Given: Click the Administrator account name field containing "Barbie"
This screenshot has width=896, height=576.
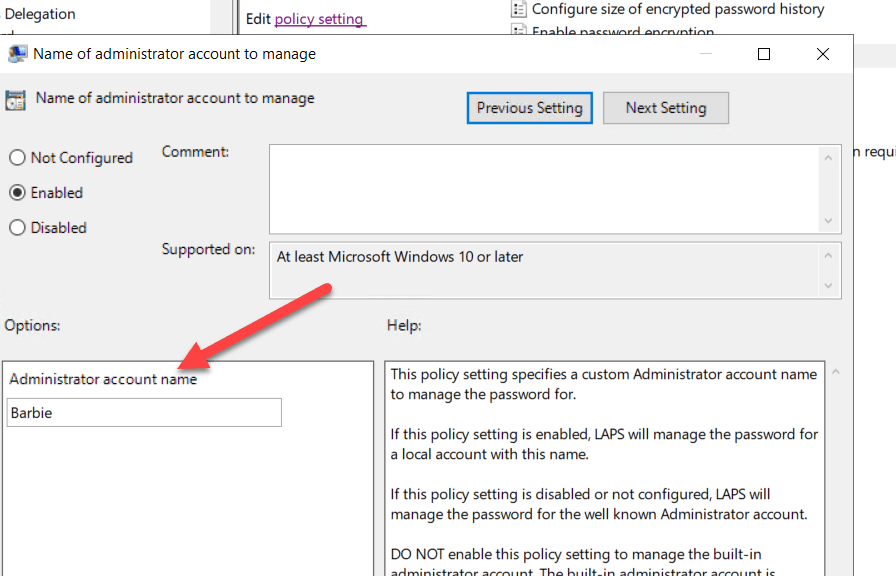Looking at the screenshot, I should click(x=143, y=412).
